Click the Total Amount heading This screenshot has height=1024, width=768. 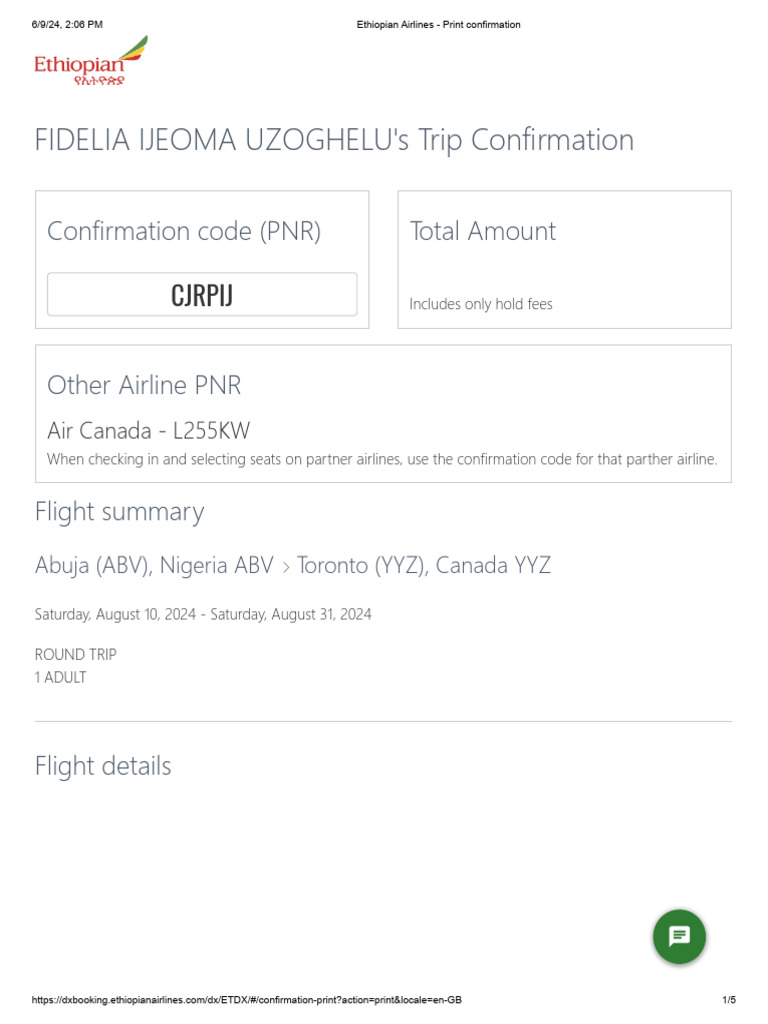point(482,231)
